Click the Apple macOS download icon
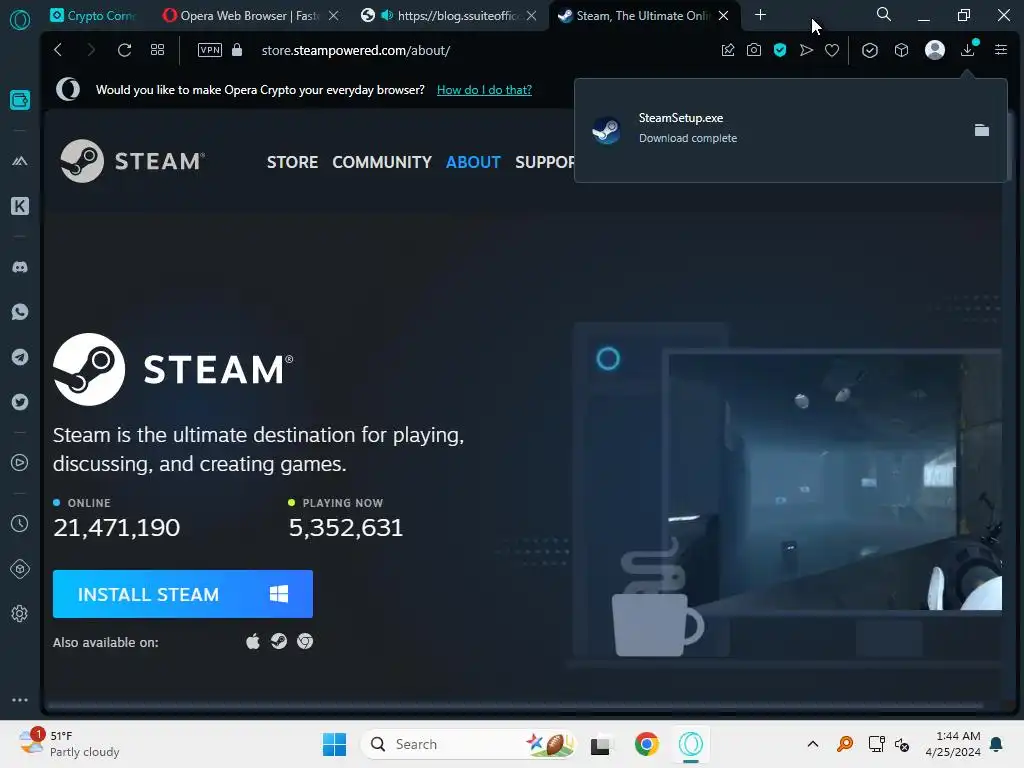 point(253,641)
